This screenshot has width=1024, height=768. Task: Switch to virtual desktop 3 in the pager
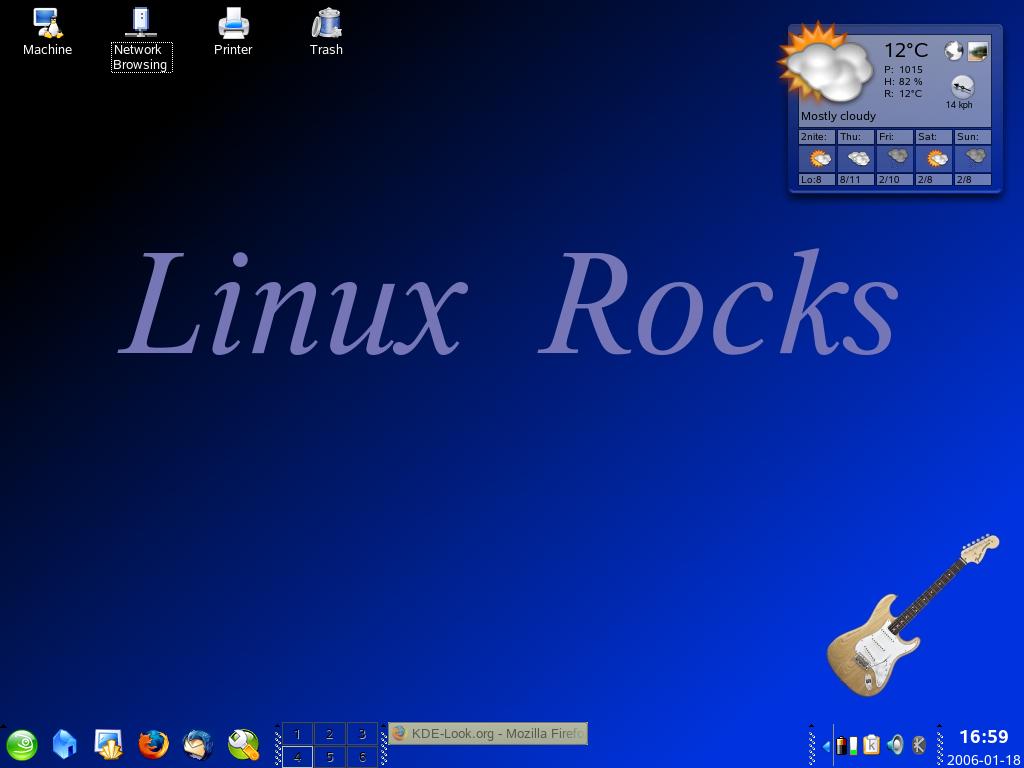[x=362, y=733]
